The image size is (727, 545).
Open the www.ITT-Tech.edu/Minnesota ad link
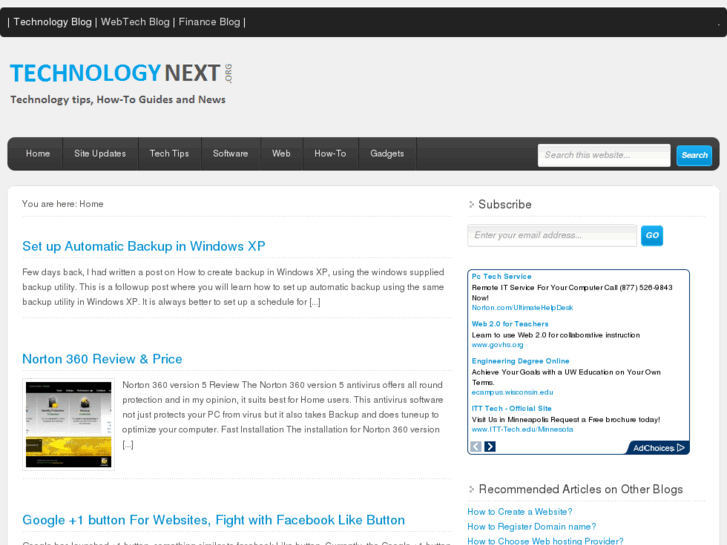523,430
